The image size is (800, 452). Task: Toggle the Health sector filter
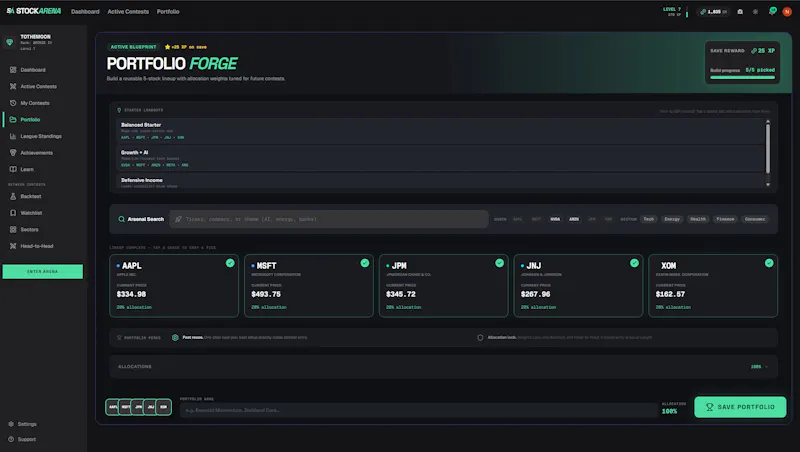pyautogui.click(x=698, y=219)
